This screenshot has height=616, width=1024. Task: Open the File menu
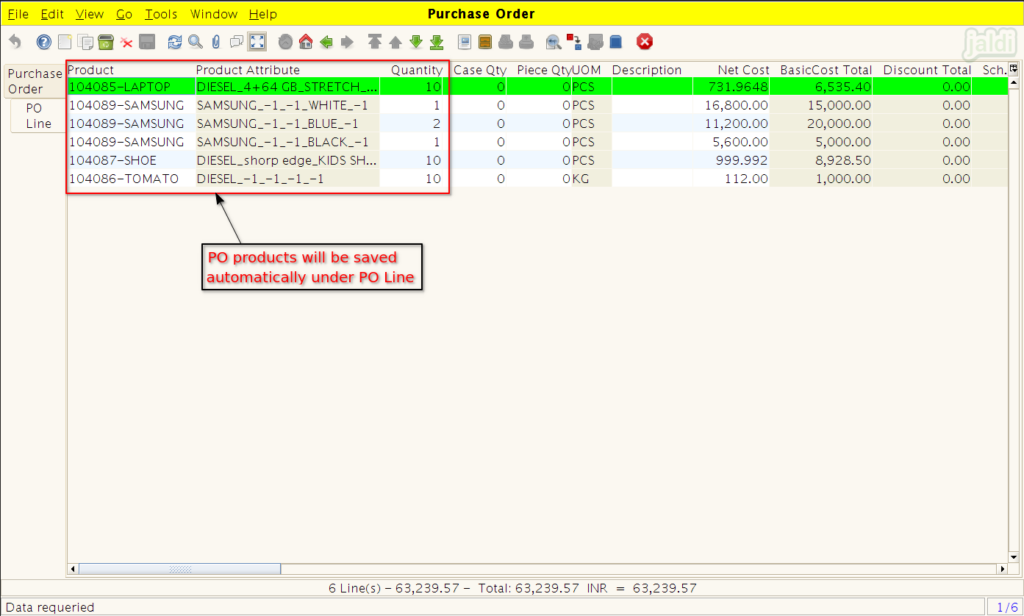tap(18, 14)
